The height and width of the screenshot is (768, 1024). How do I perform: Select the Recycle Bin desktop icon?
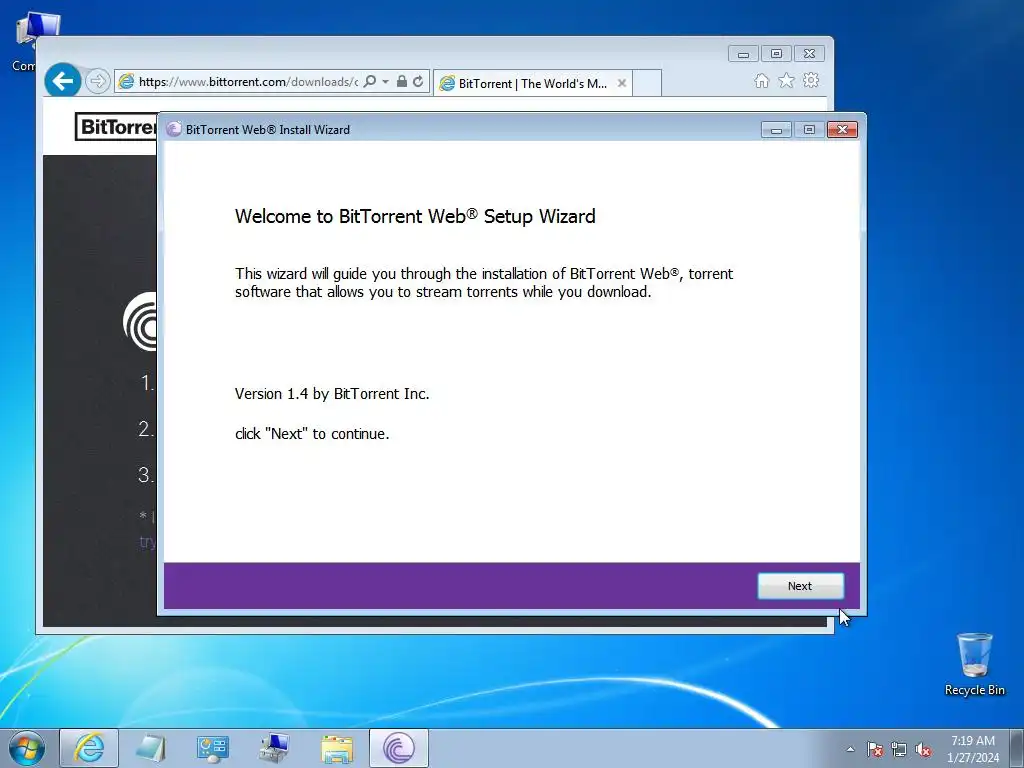coord(974,664)
